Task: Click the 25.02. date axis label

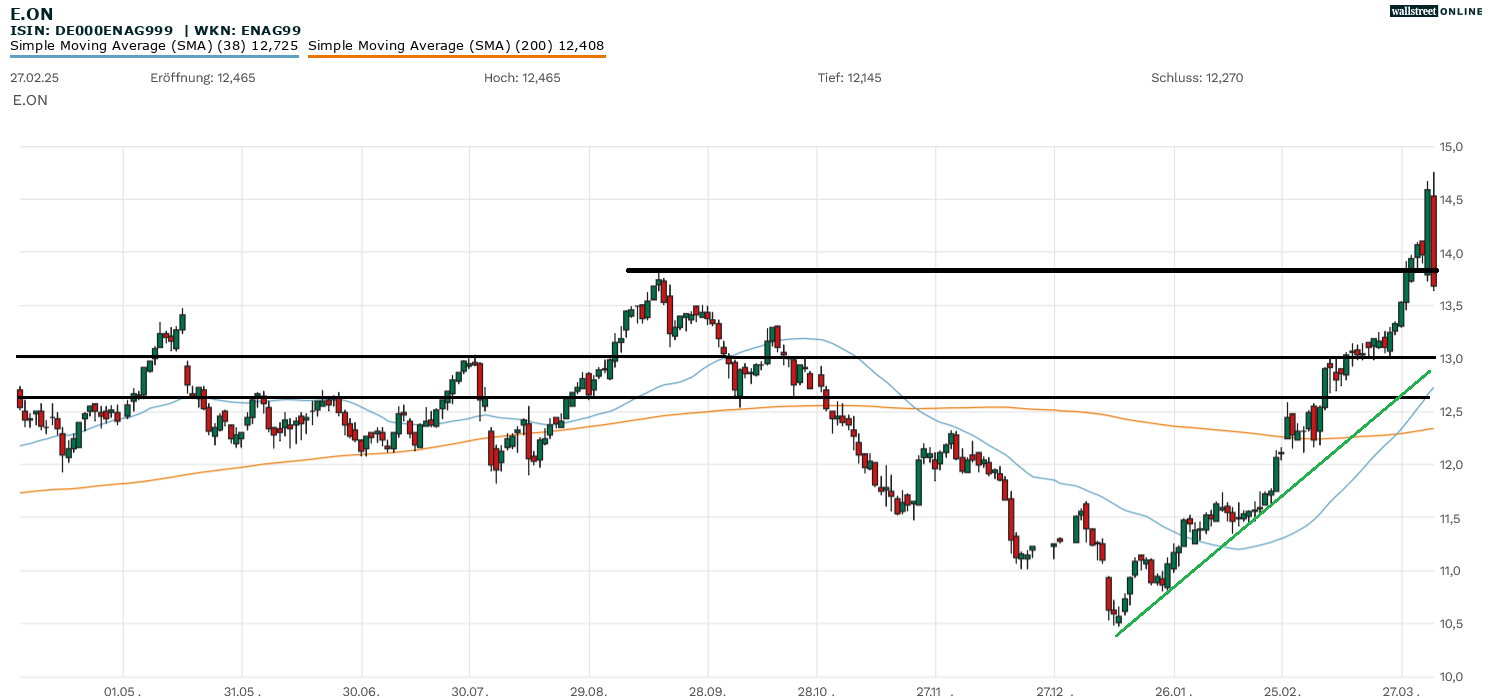Action: (x=1282, y=690)
